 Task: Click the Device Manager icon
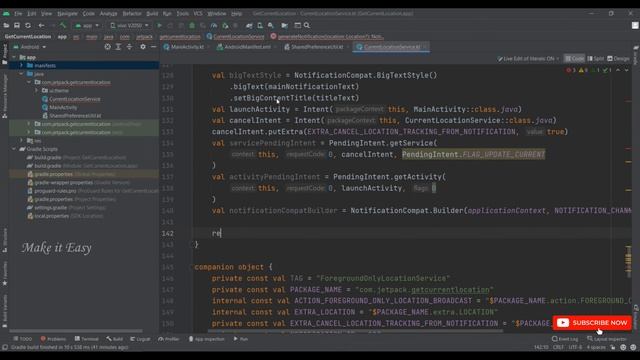[x=260, y=25]
